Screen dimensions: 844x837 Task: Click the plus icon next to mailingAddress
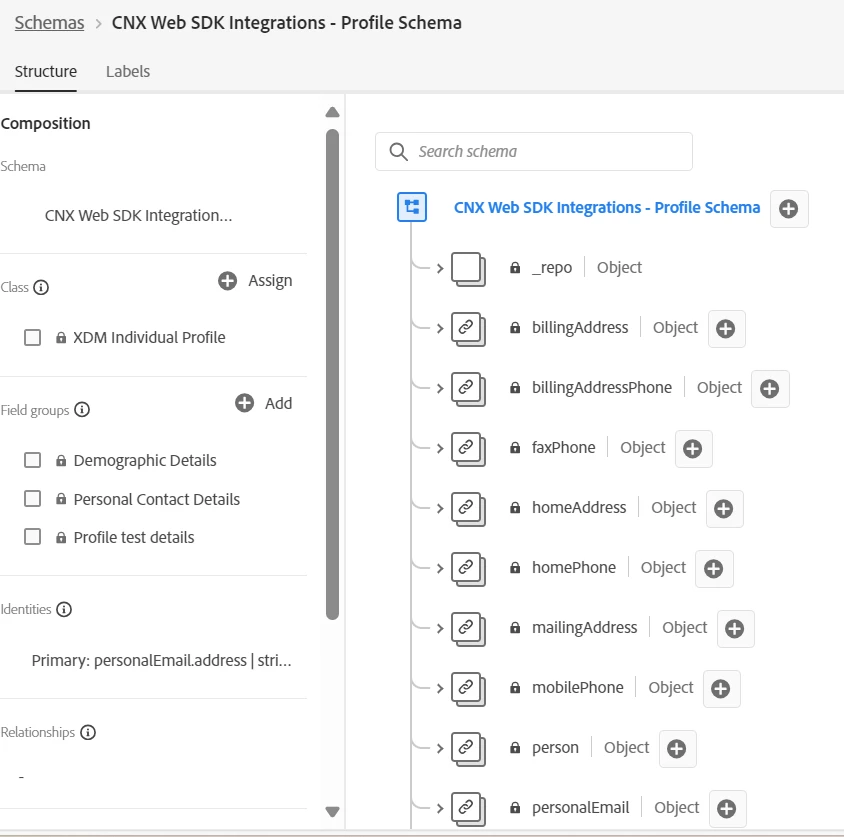735,629
